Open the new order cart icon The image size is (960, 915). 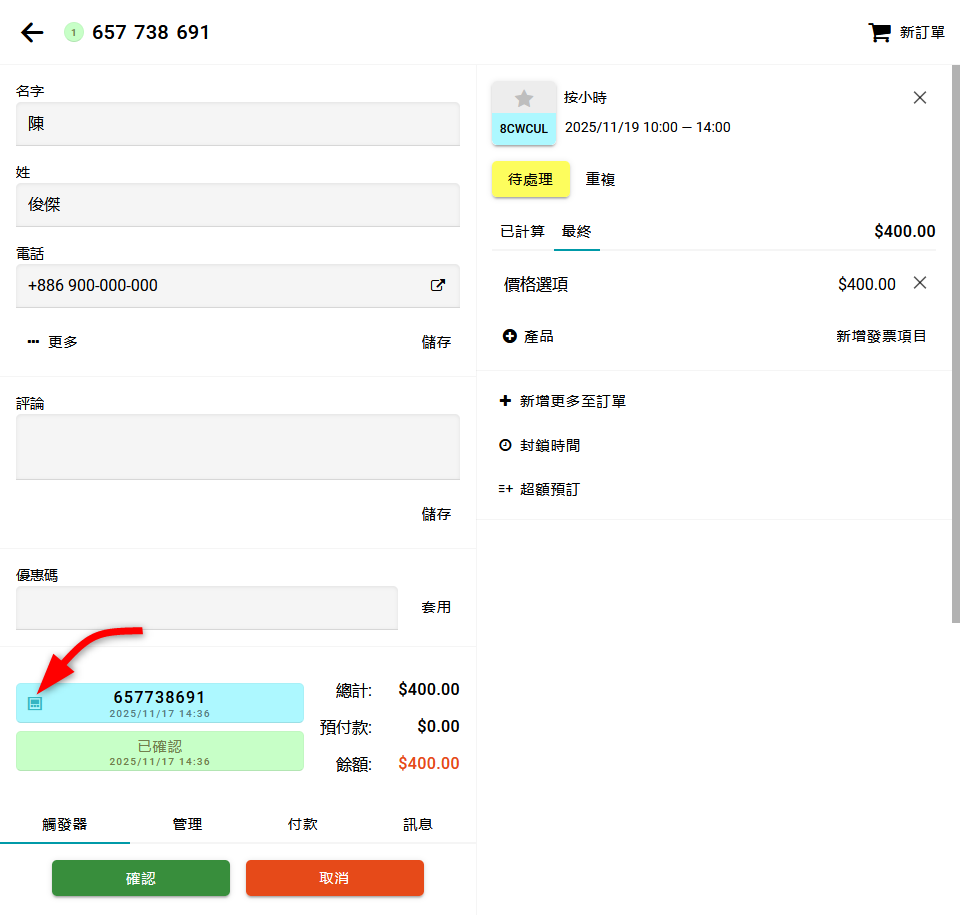[x=879, y=32]
